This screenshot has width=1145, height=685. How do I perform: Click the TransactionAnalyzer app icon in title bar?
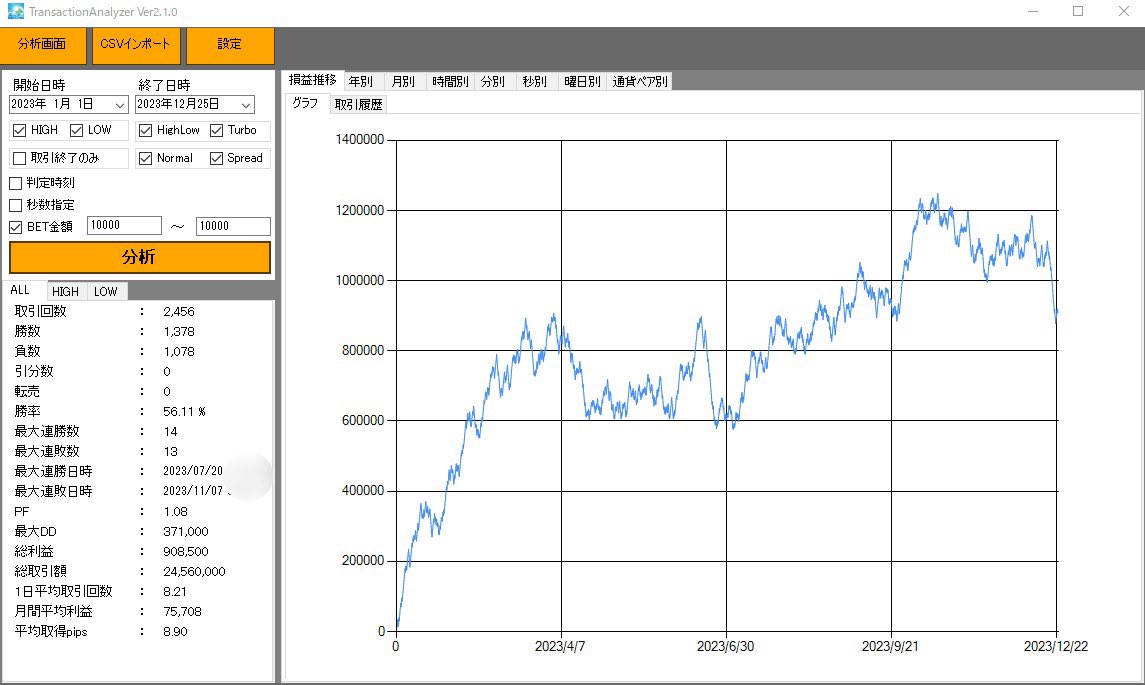coord(15,11)
